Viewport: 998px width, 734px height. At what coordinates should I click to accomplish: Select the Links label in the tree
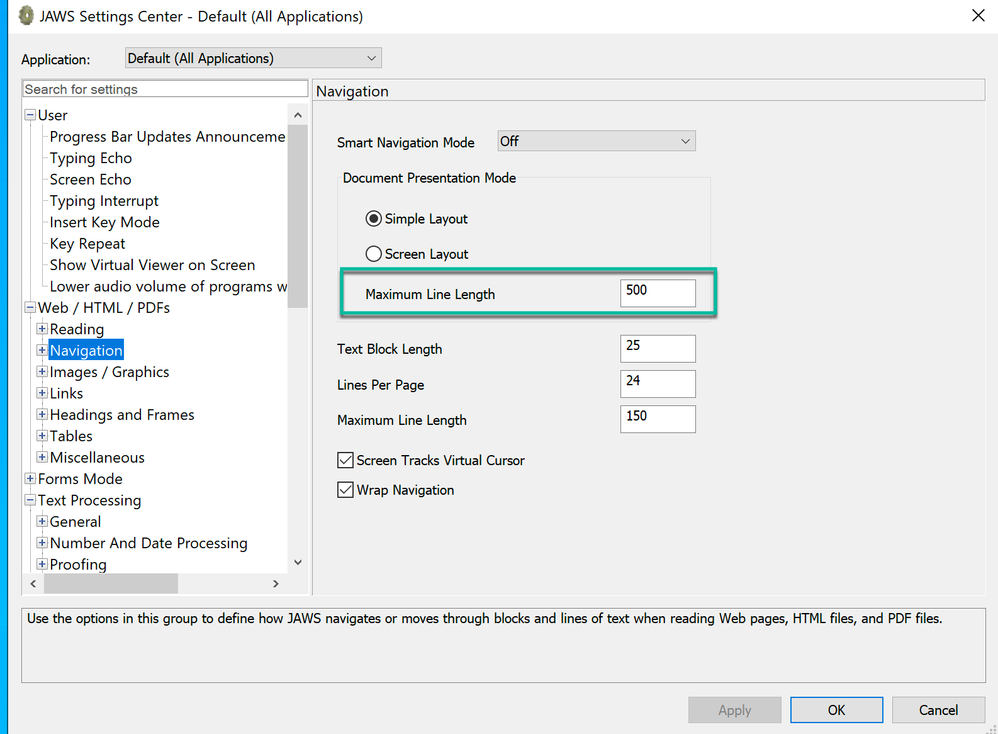tap(66, 393)
